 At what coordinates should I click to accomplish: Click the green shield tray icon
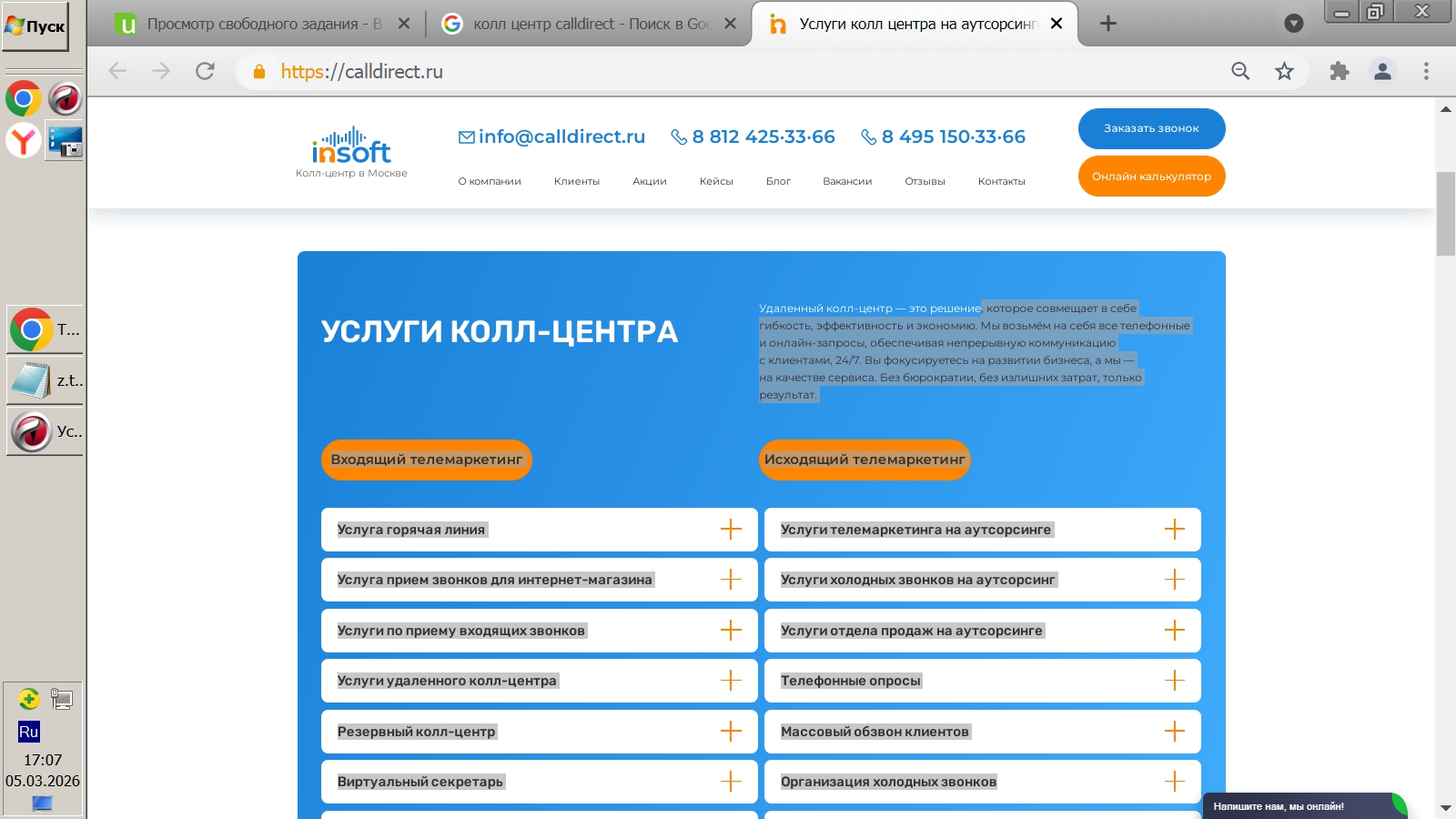28,699
